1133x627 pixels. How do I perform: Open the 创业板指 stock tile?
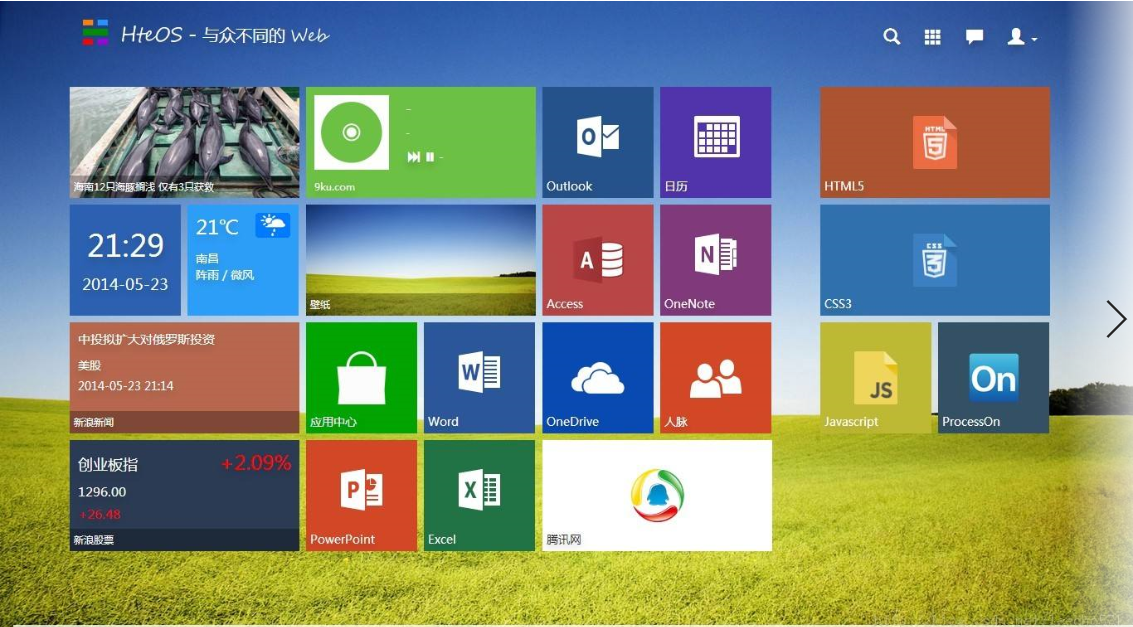pos(184,496)
